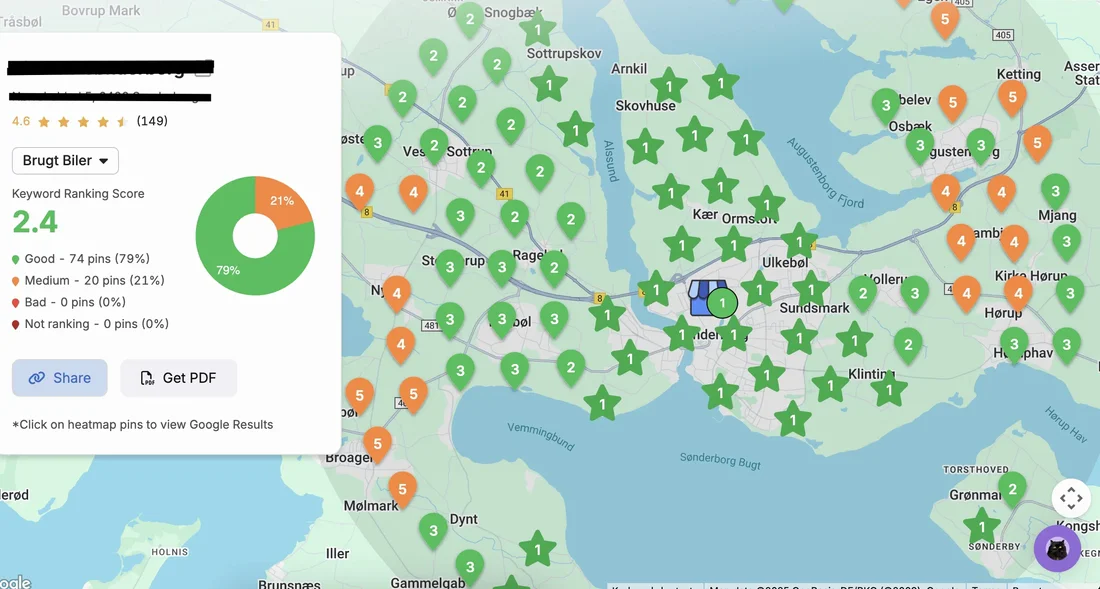Click the star pin over Ormstoft label
1100x589 pixels.
(x=766, y=205)
